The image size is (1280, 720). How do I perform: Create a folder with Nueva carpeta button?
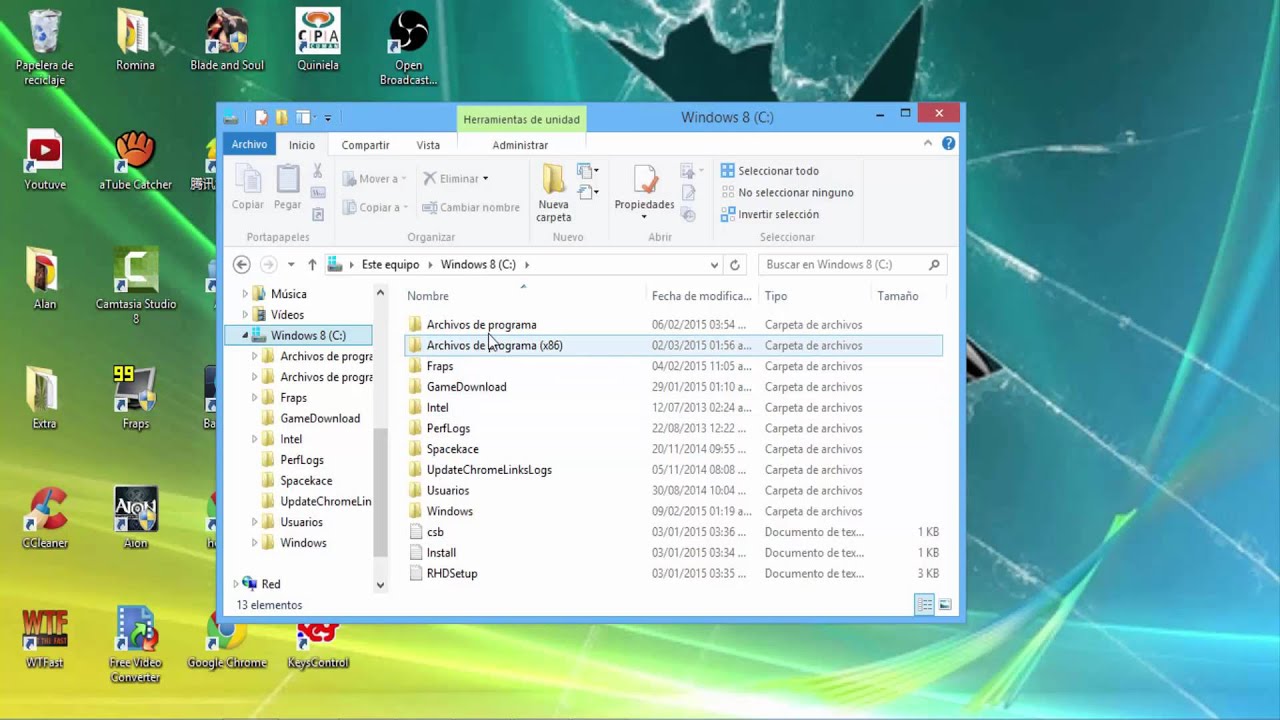[553, 194]
